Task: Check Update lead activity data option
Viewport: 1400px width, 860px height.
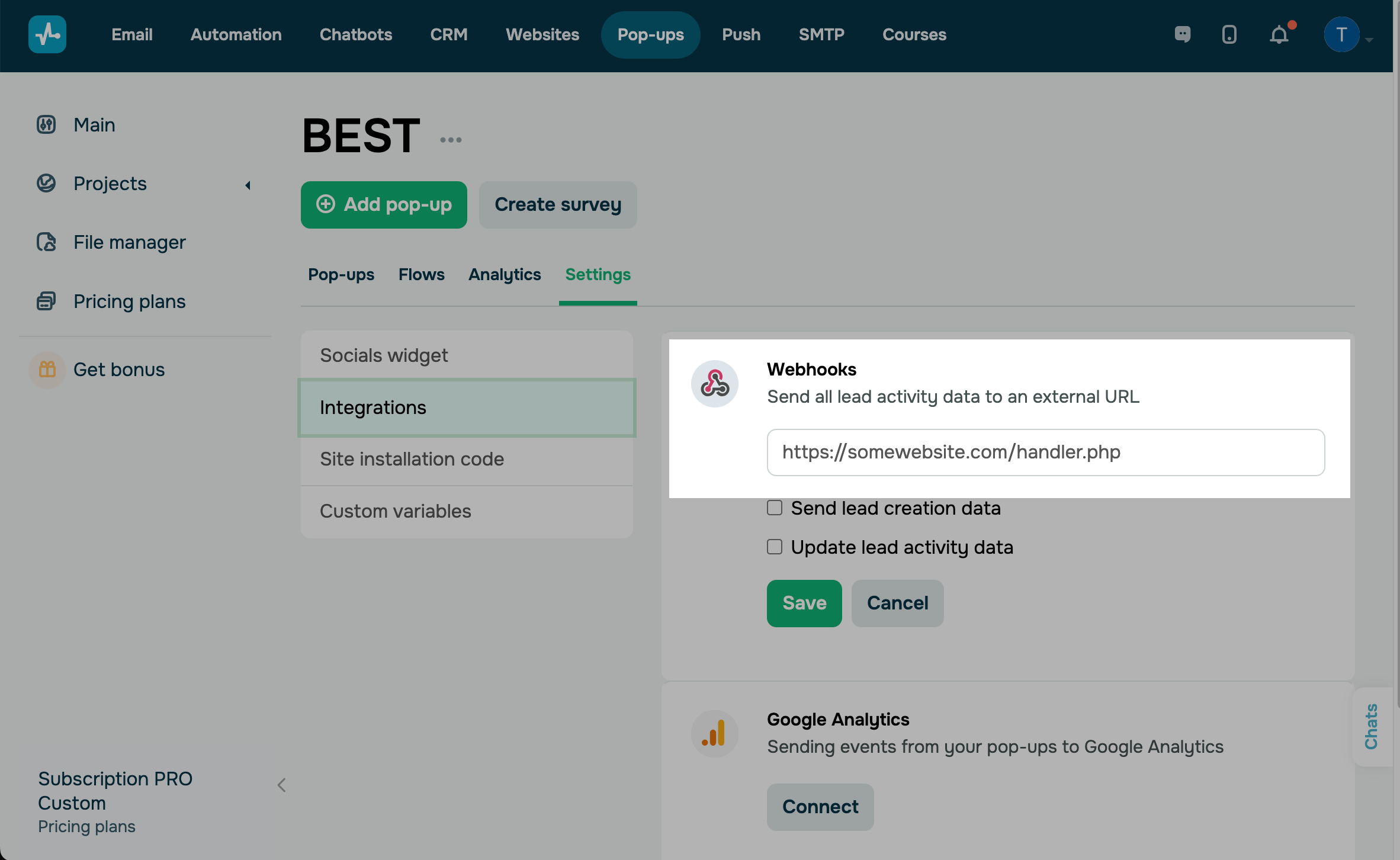Action: pos(775,547)
